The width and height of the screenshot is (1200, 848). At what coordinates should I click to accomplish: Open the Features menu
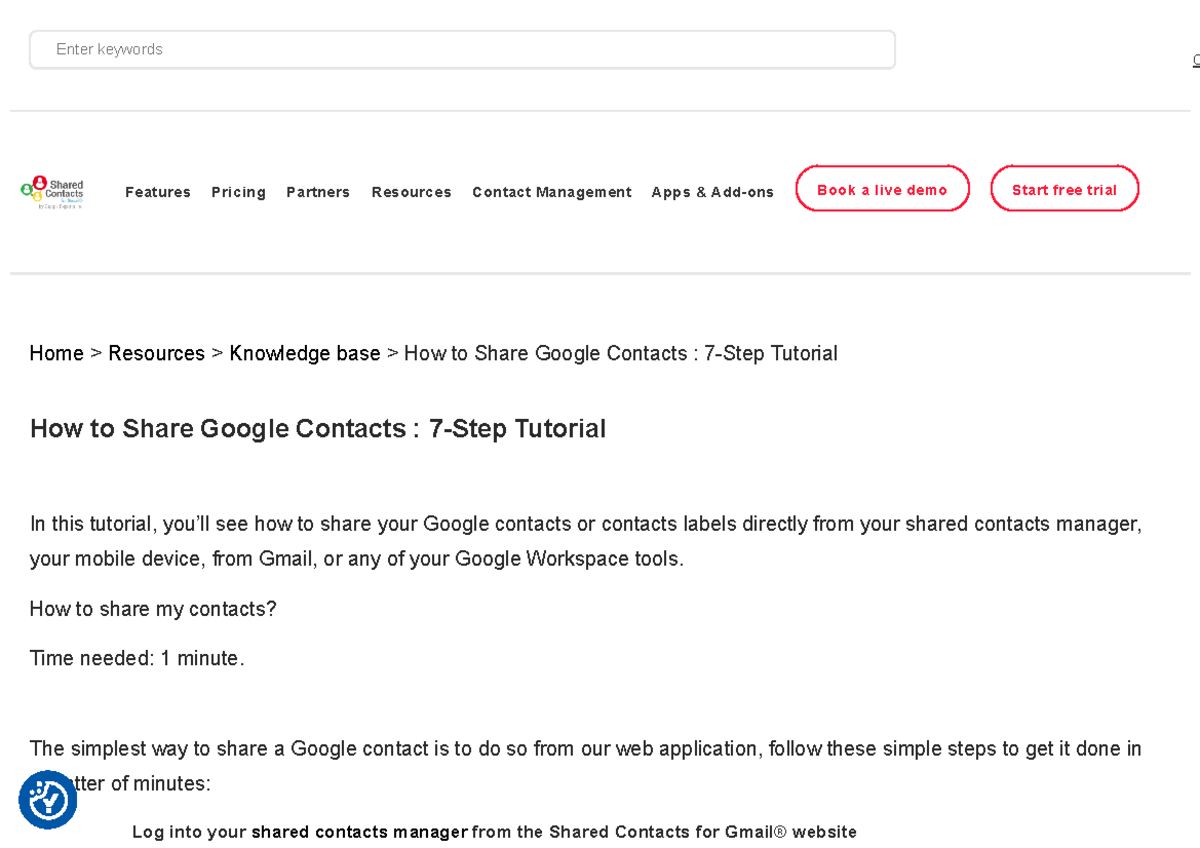coord(158,192)
